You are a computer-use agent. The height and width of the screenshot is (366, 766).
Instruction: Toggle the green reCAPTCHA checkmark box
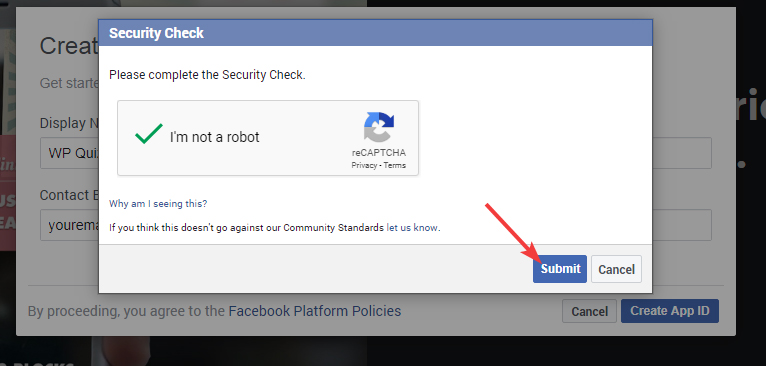click(149, 134)
